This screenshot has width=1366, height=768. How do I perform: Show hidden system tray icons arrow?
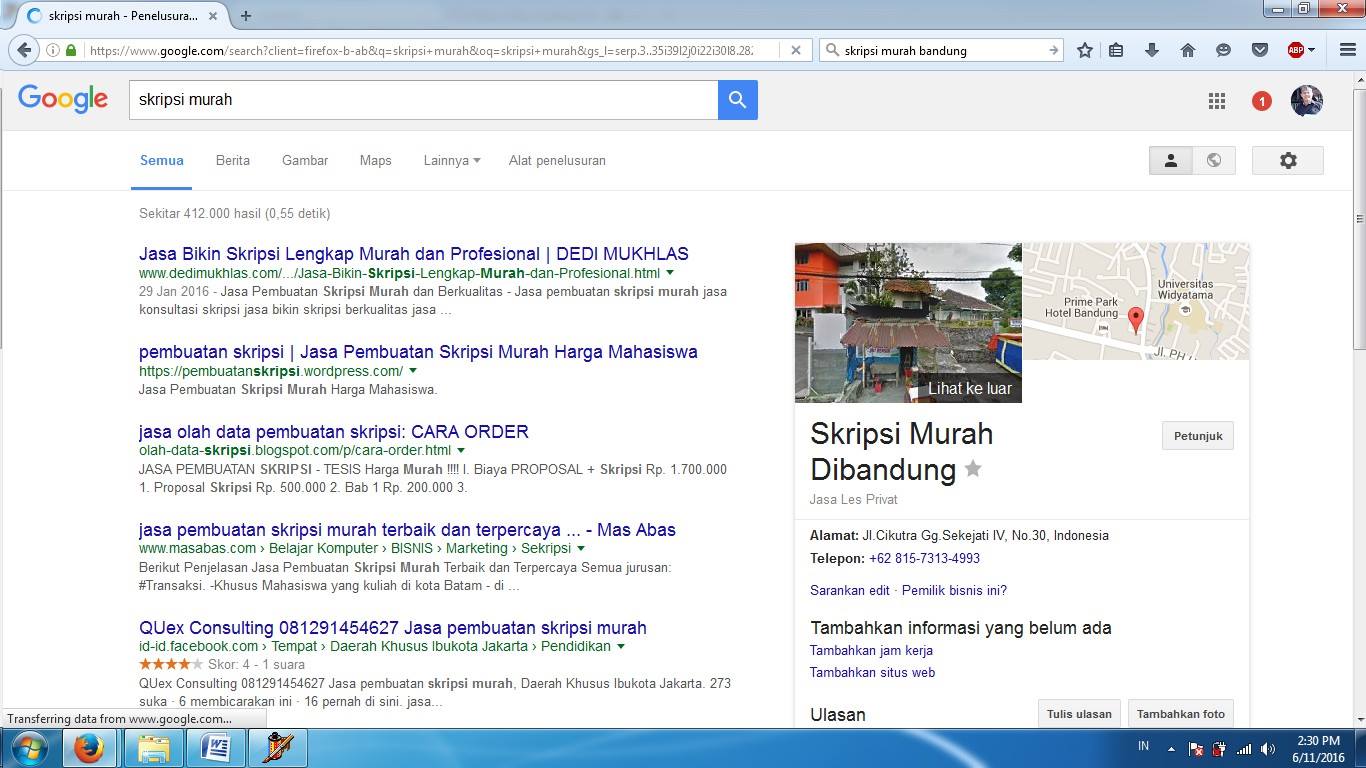pyautogui.click(x=1171, y=749)
